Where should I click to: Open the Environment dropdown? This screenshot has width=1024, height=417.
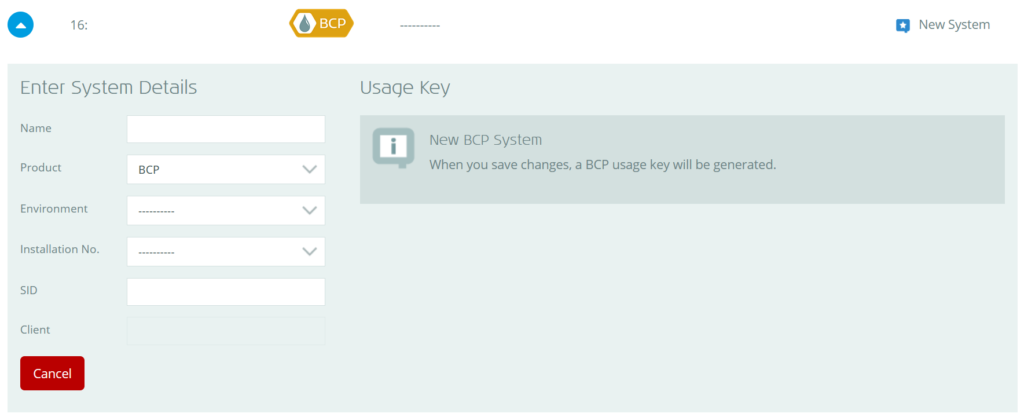coord(226,211)
